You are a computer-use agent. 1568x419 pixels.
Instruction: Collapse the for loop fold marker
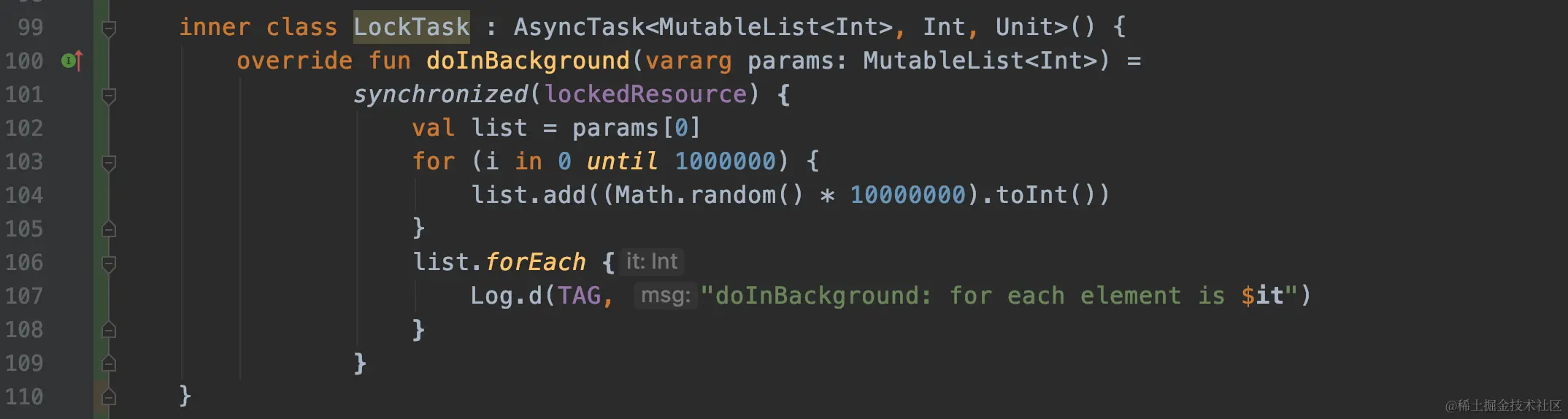click(x=109, y=163)
